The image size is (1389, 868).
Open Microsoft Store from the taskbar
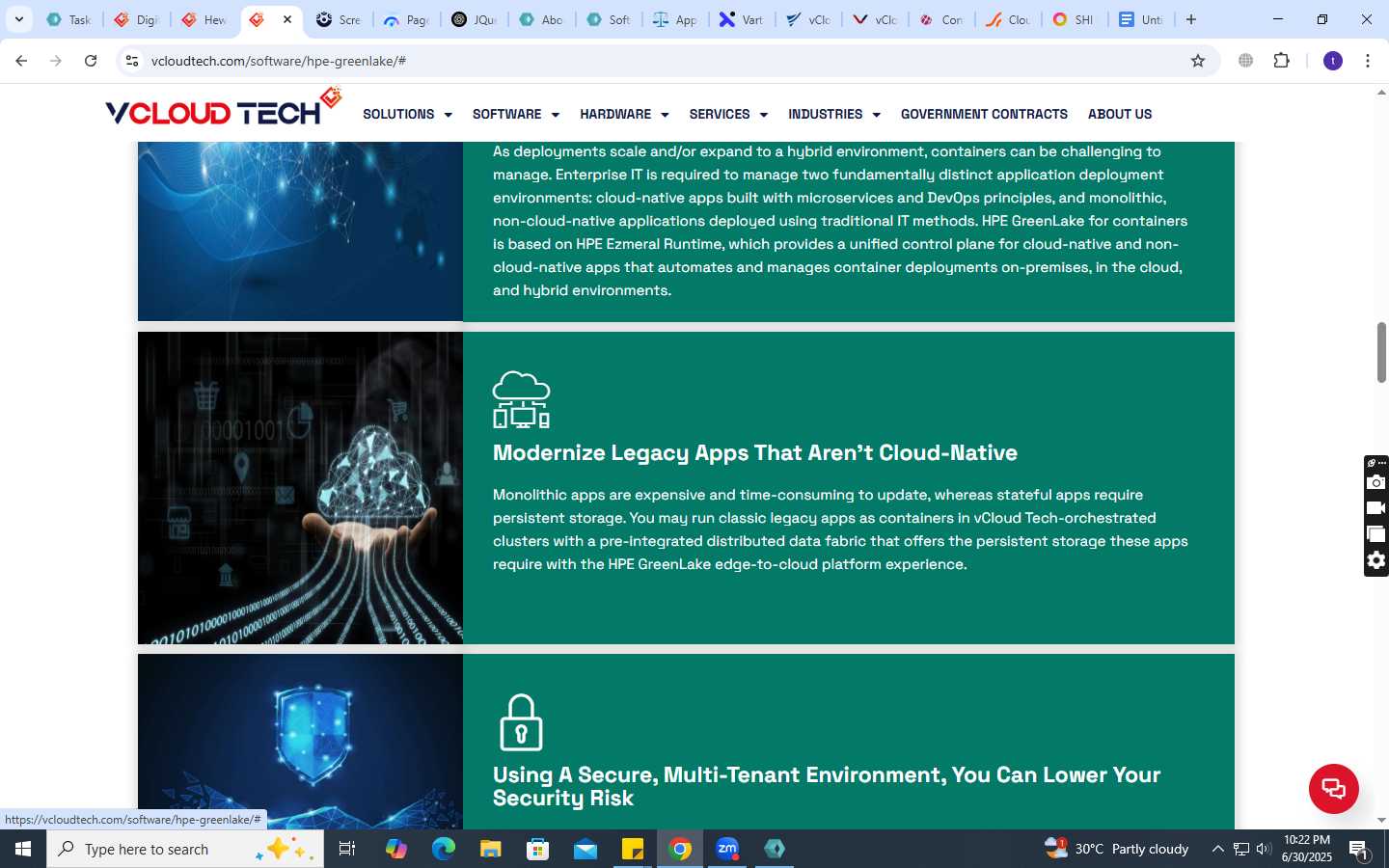538,849
